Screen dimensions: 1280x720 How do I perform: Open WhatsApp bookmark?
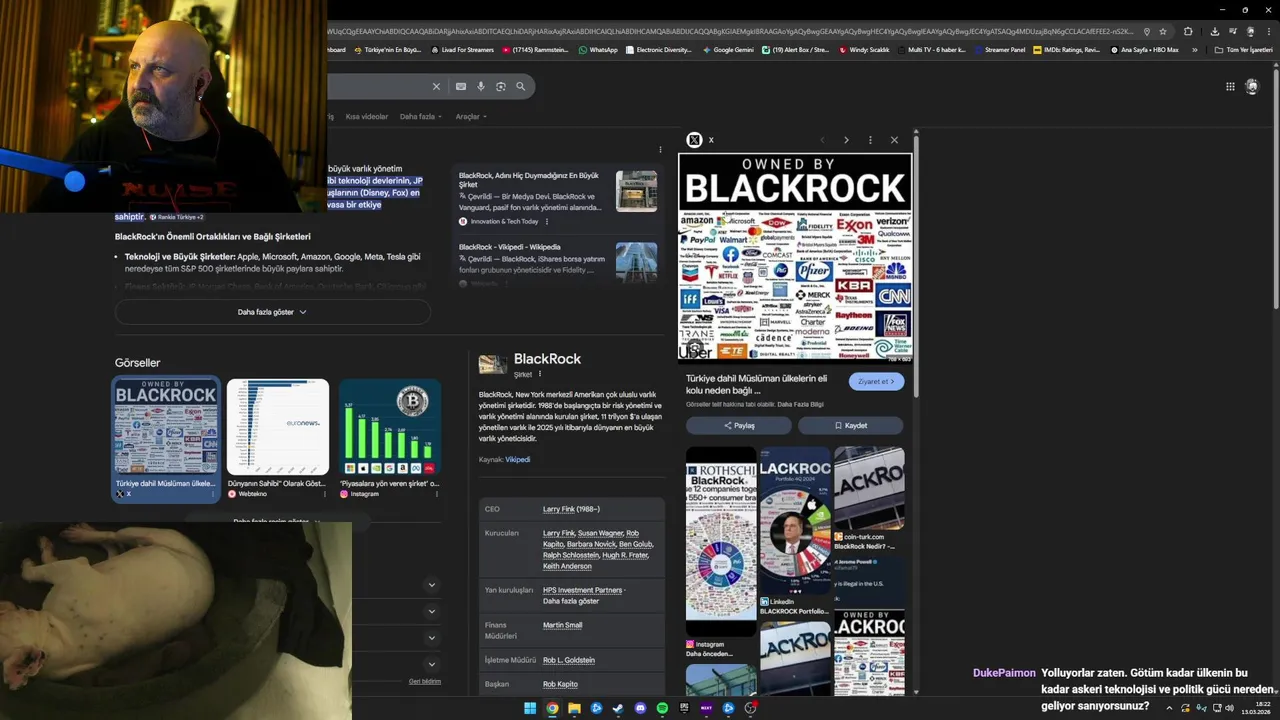point(598,49)
